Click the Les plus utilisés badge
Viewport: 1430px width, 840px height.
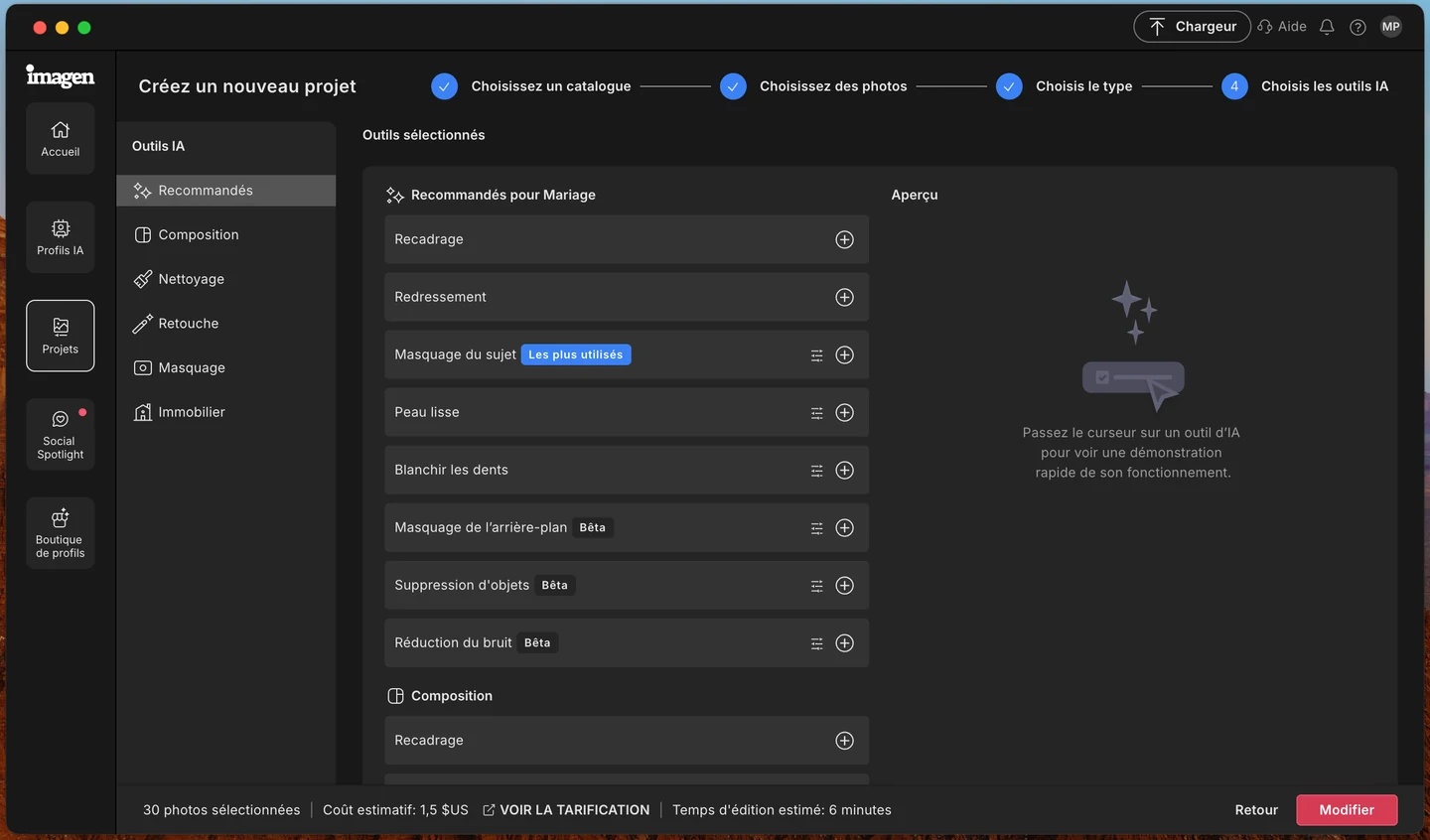576,354
